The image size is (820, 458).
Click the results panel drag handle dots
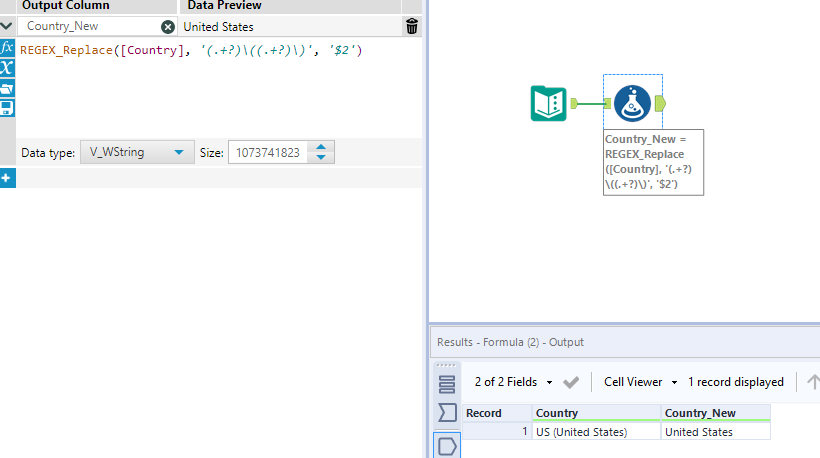[x=446, y=365]
